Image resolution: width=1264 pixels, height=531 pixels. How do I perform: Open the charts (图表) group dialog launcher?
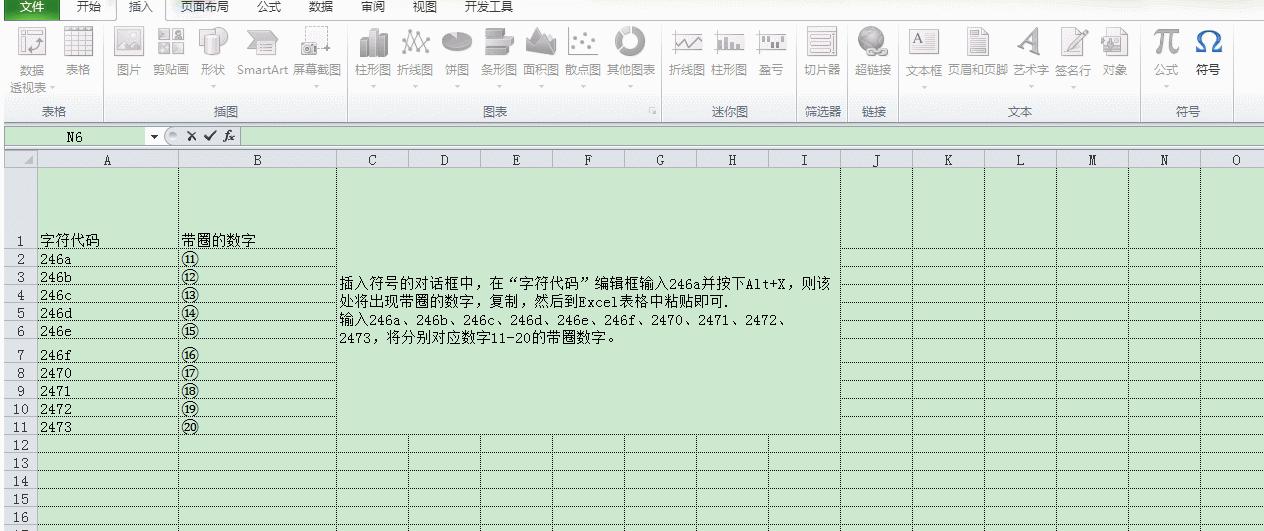[x=653, y=112]
